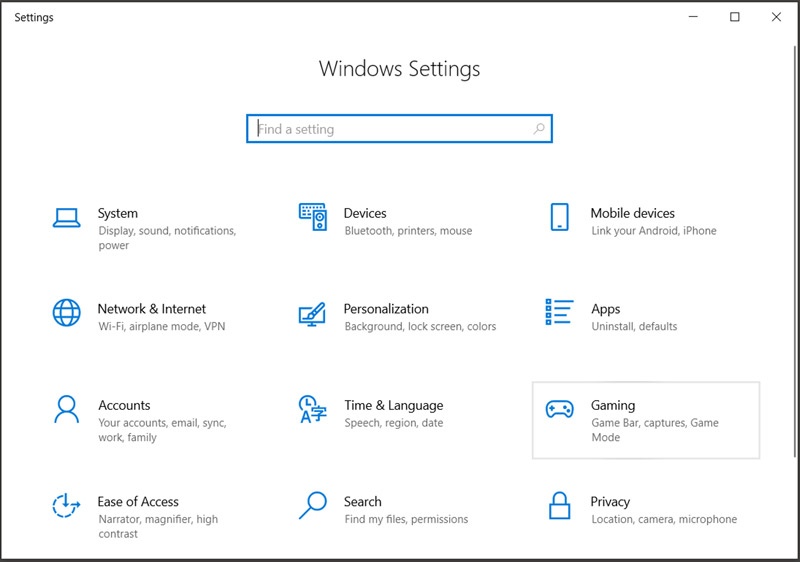Screen dimensions: 800x562
Task: Click "Link your Android, iPhone" description
Action: 654,231
